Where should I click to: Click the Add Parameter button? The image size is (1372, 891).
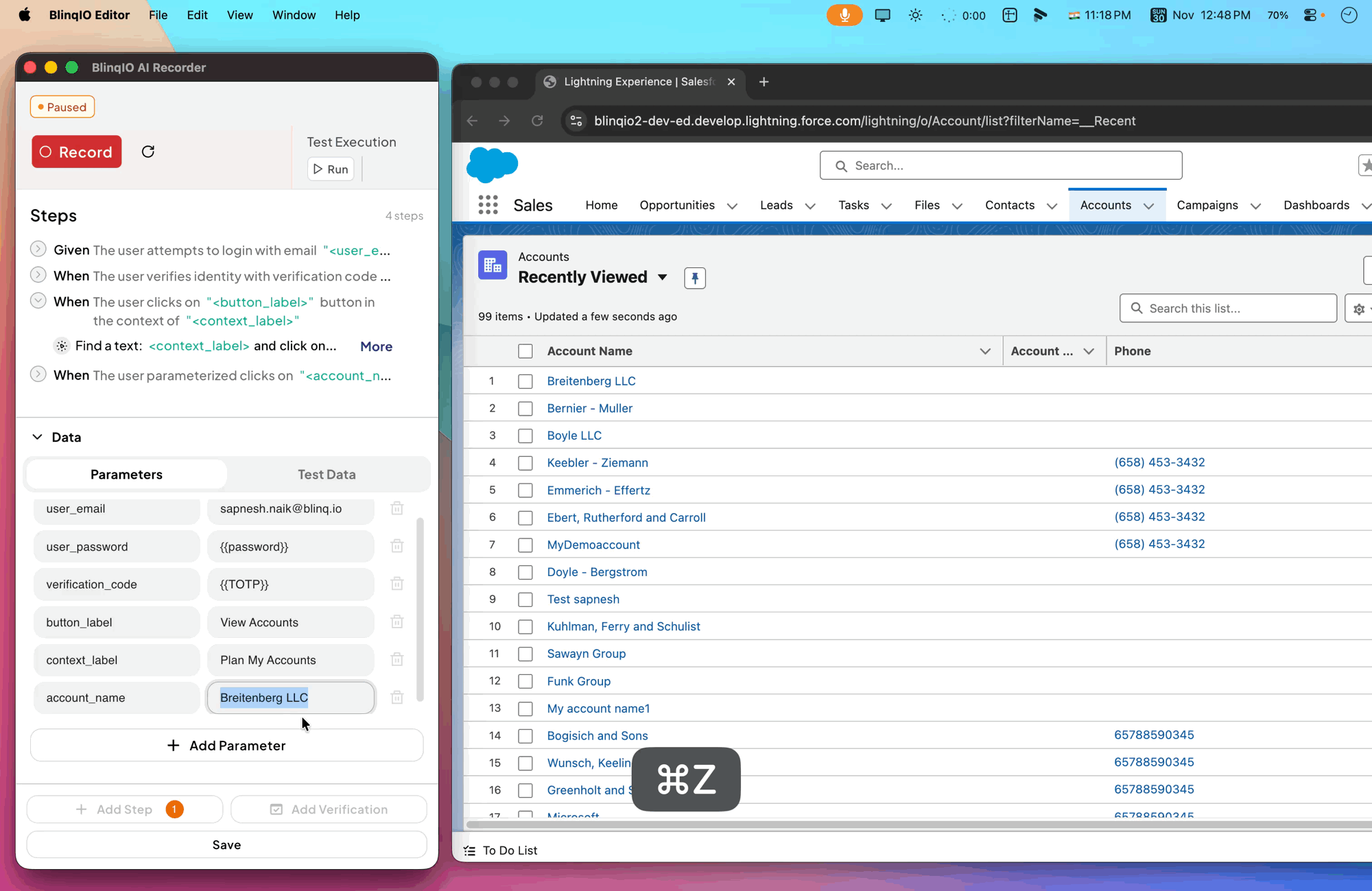coord(226,746)
